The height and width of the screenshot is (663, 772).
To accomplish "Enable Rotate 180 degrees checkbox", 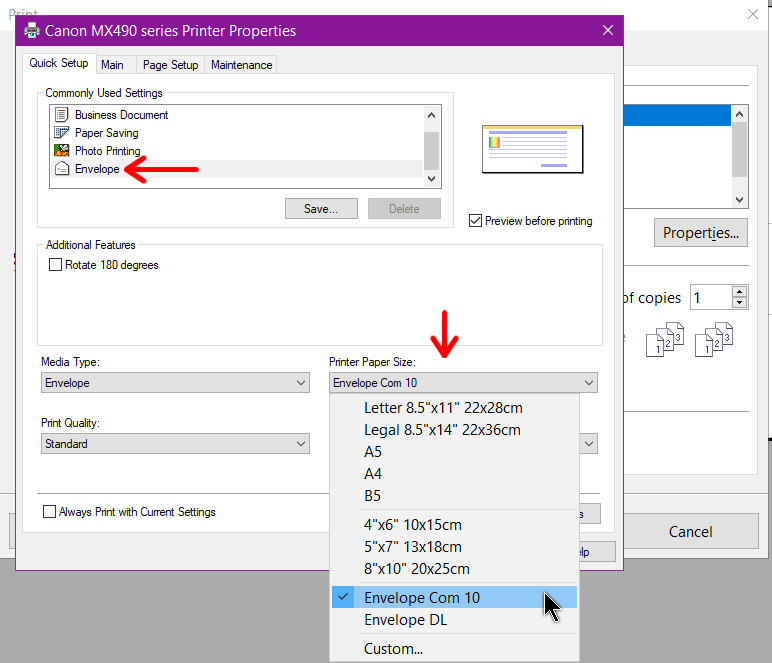I will coord(56,265).
